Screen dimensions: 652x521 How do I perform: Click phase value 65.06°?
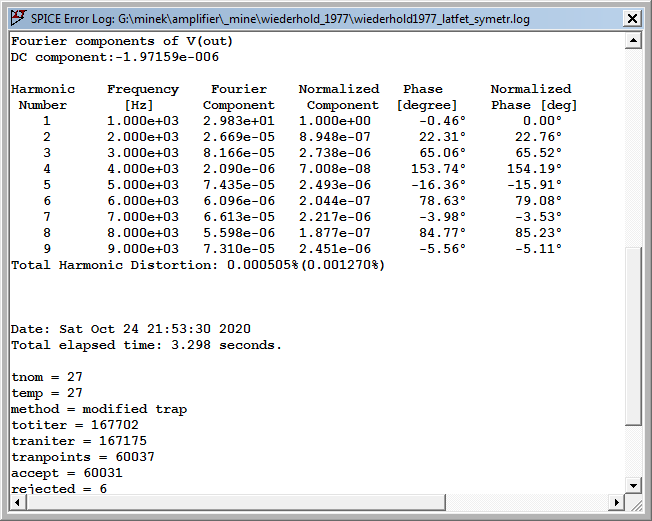coord(442,153)
